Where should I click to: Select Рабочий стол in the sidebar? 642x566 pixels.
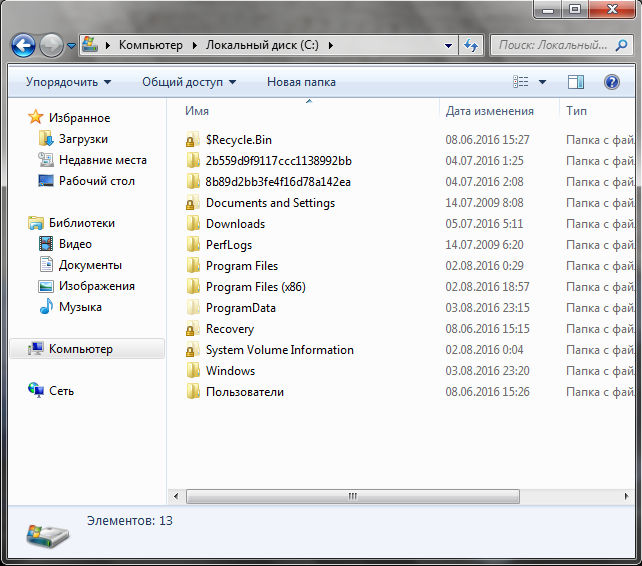[x=96, y=181]
